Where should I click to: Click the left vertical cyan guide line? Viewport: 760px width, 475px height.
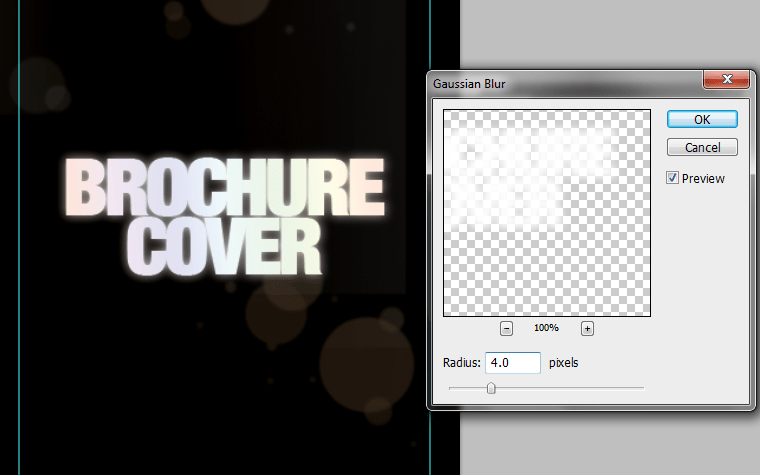pyautogui.click(x=19, y=300)
